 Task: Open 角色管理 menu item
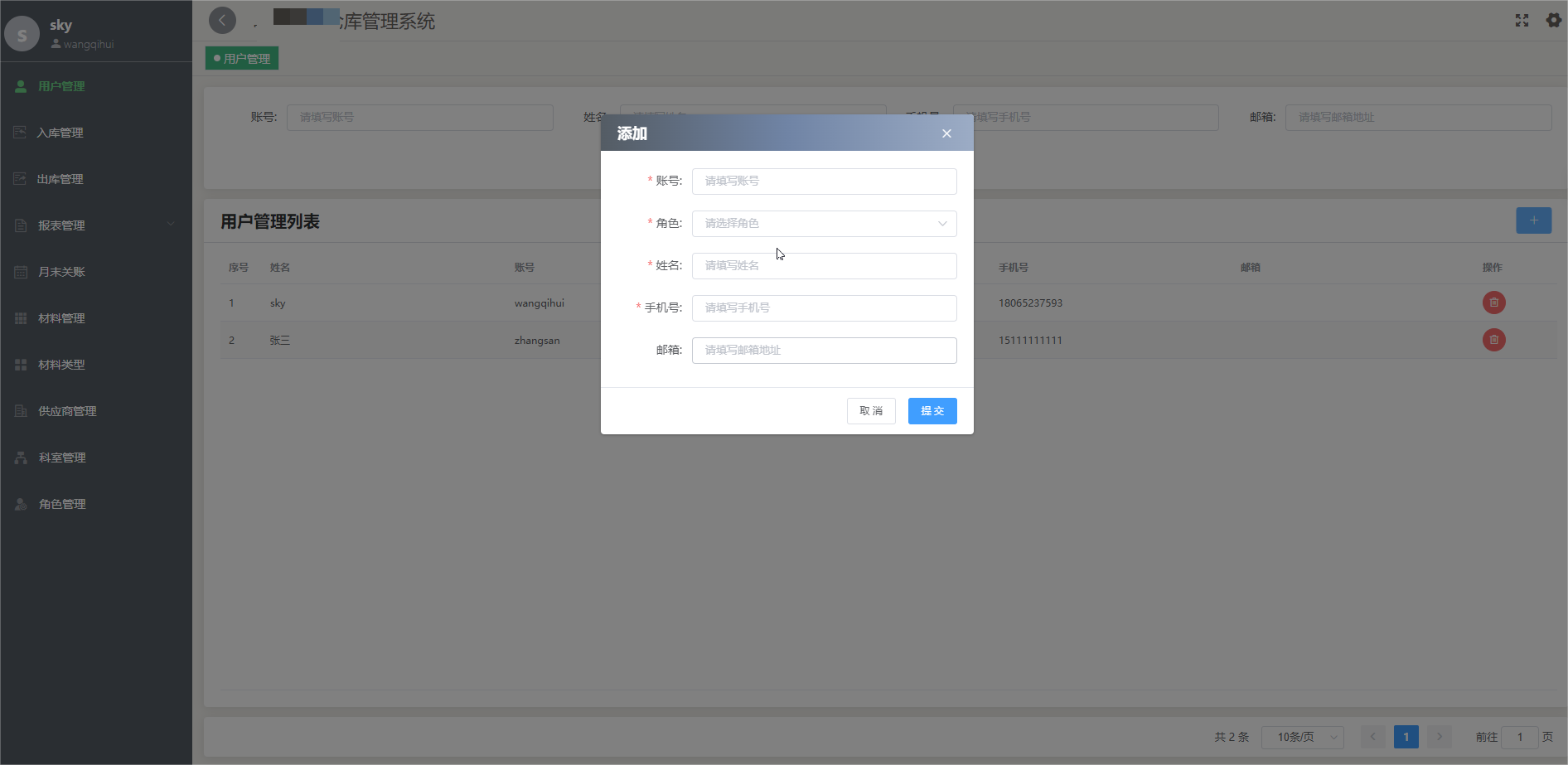tap(96, 504)
